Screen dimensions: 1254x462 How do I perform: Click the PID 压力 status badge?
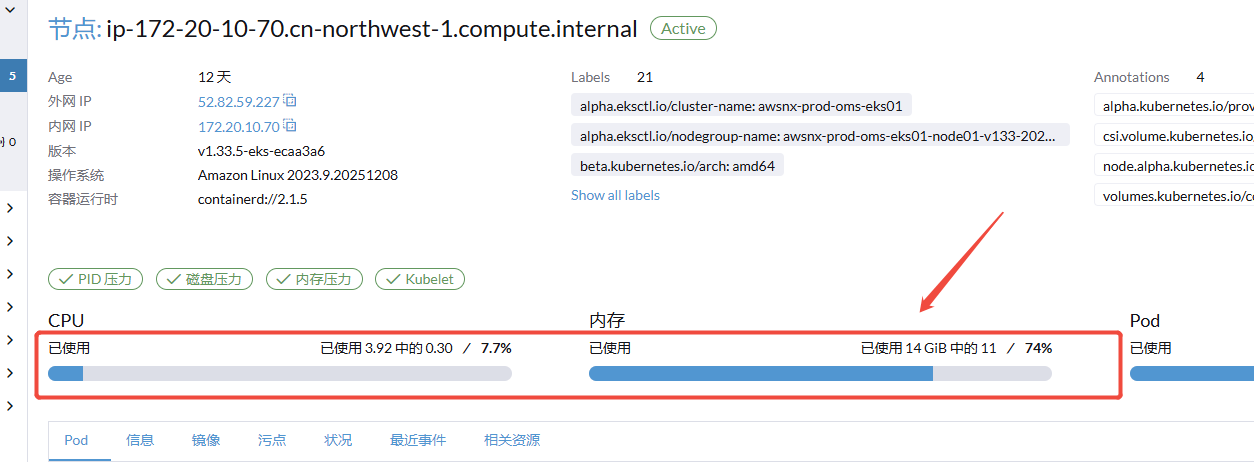tap(96, 280)
